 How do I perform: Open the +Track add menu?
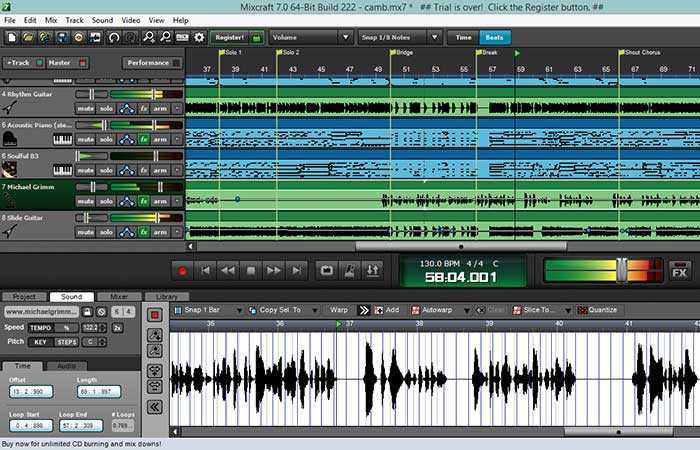point(23,63)
